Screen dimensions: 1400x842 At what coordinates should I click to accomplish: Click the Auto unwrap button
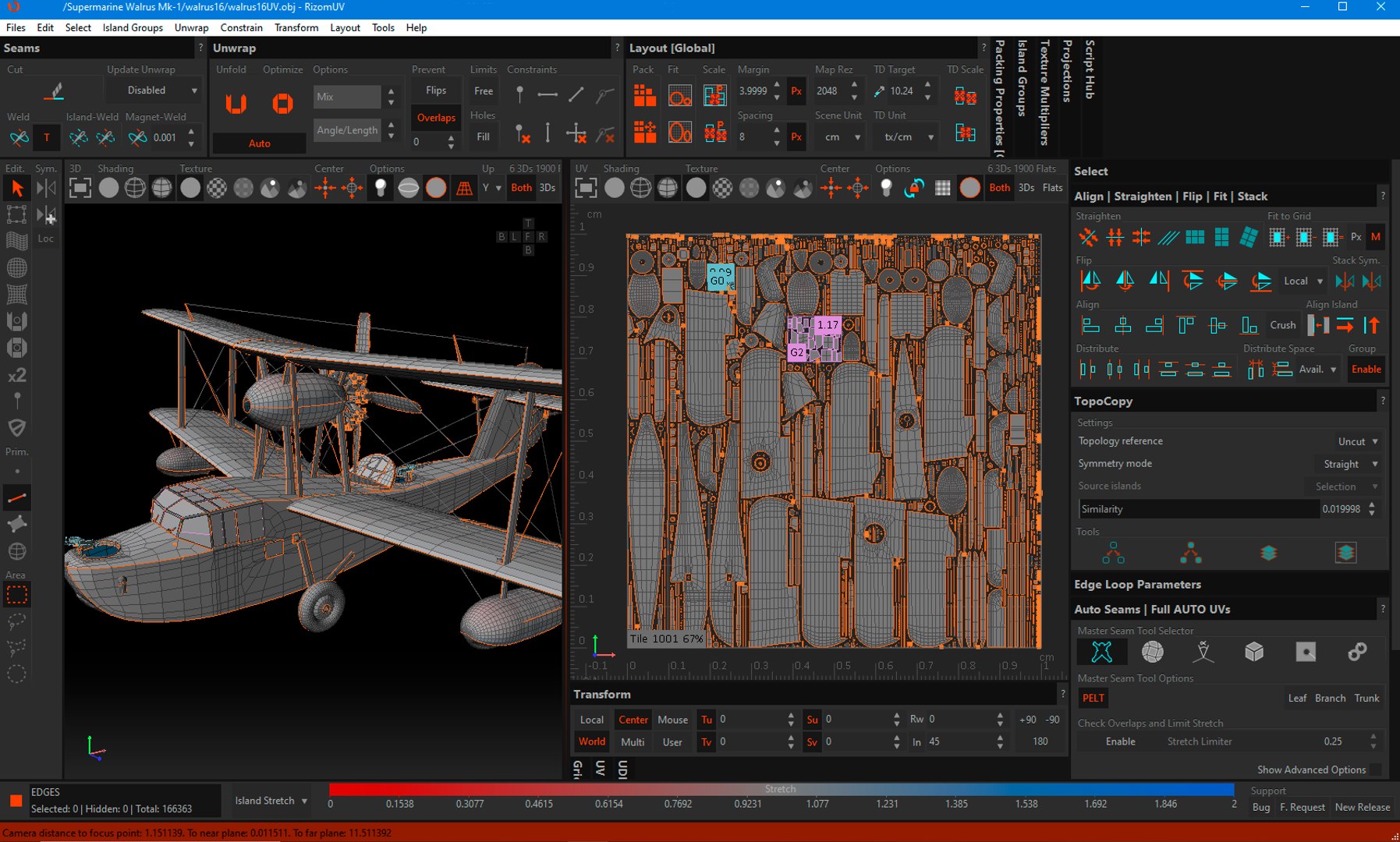click(259, 143)
